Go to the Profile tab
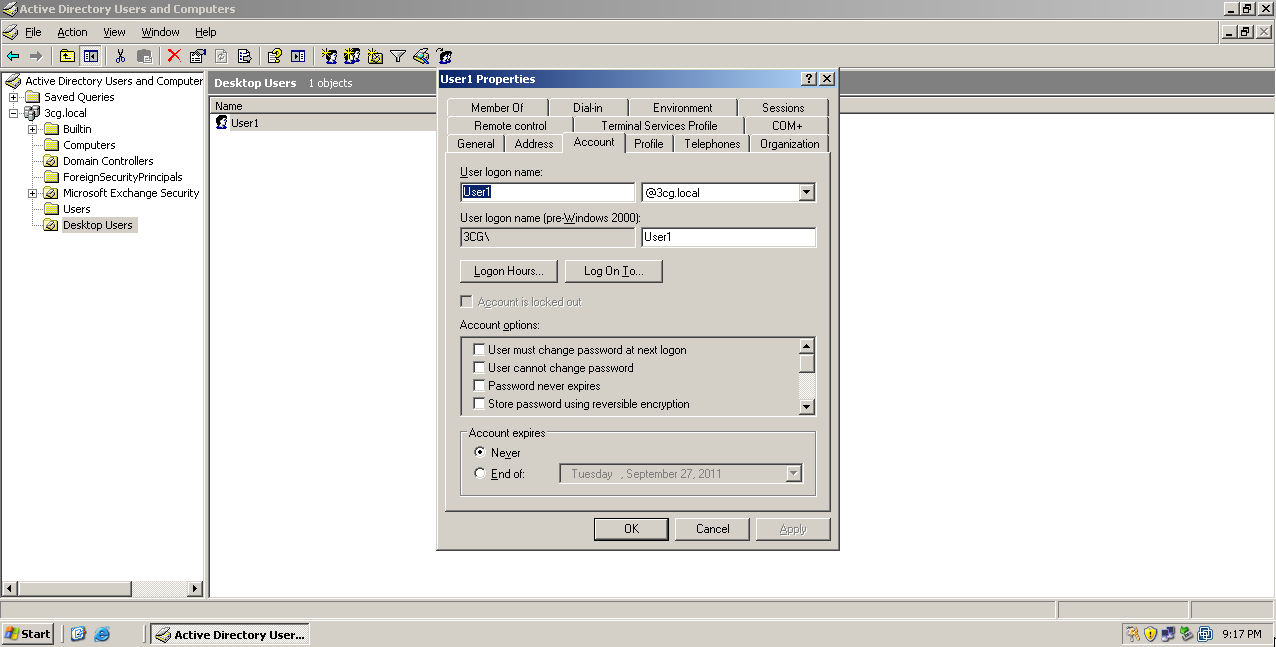 pyautogui.click(x=649, y=144)
